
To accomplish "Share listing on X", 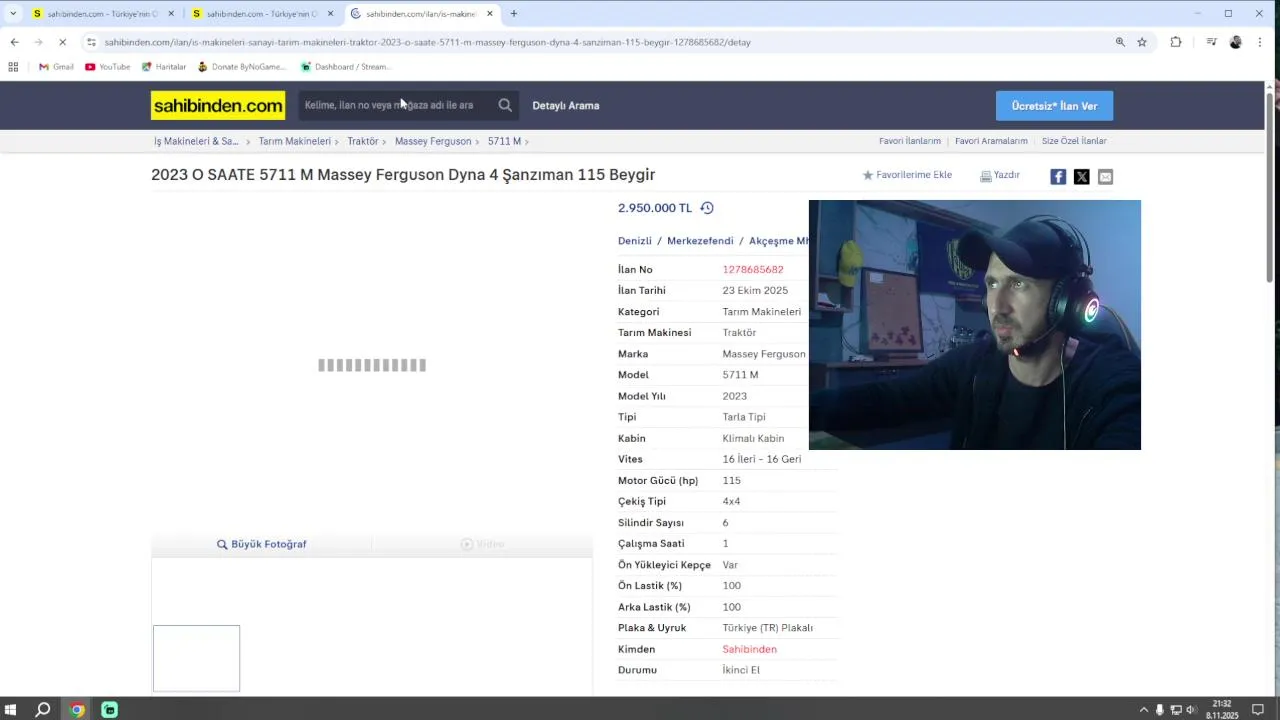I will point(1082,177).
